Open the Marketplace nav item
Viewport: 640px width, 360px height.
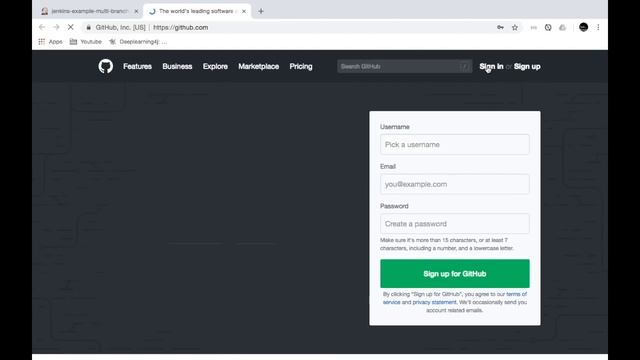pos(258,67)
